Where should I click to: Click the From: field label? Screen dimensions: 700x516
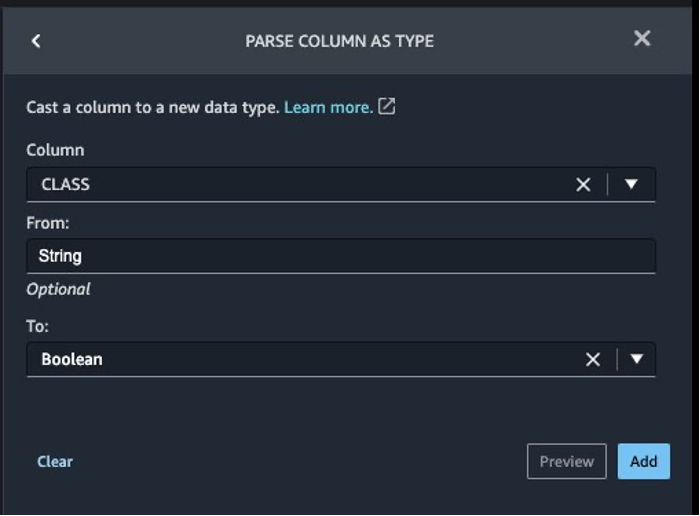48,223
